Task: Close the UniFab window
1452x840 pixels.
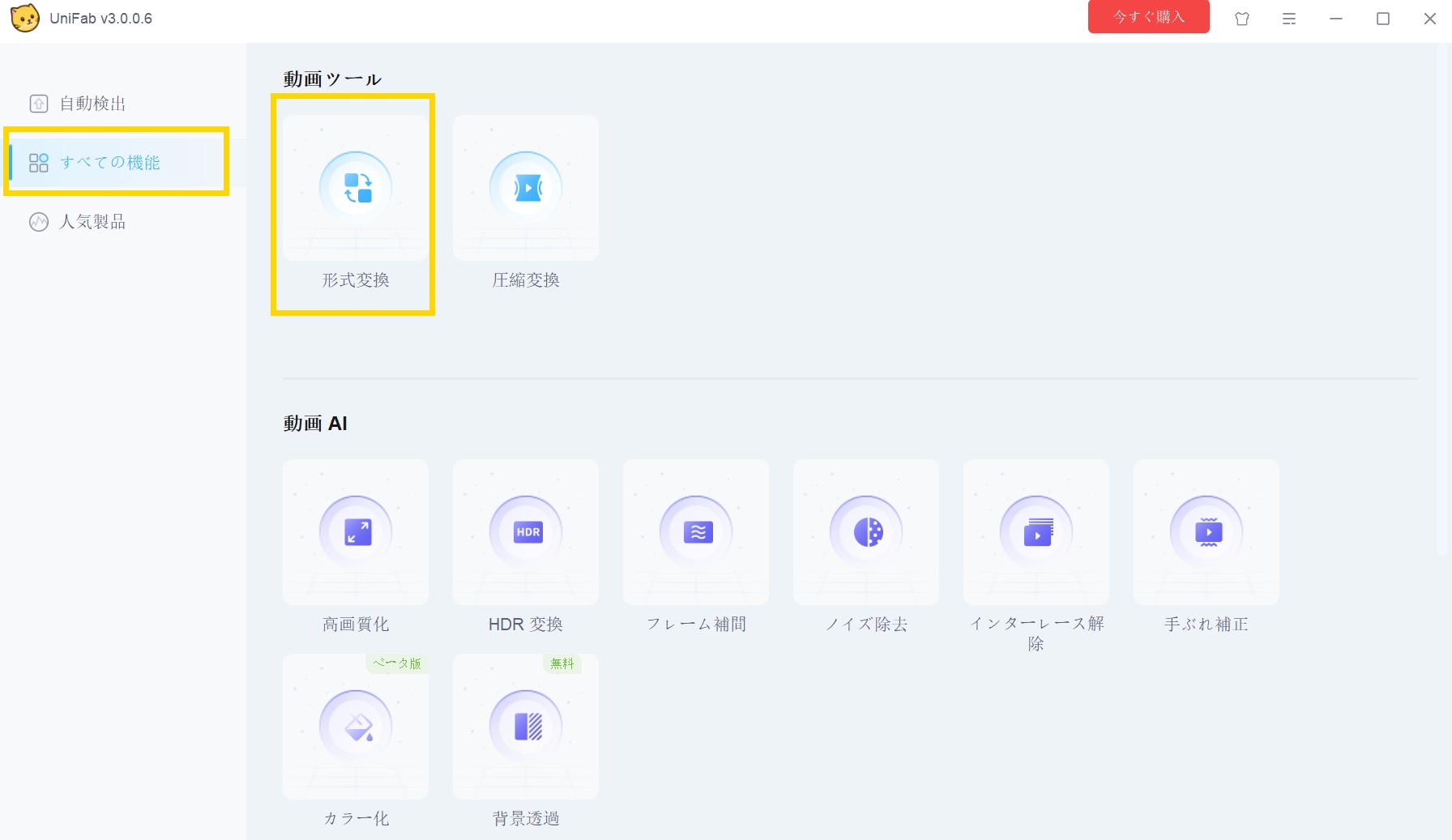Action: coord(1430,19)
